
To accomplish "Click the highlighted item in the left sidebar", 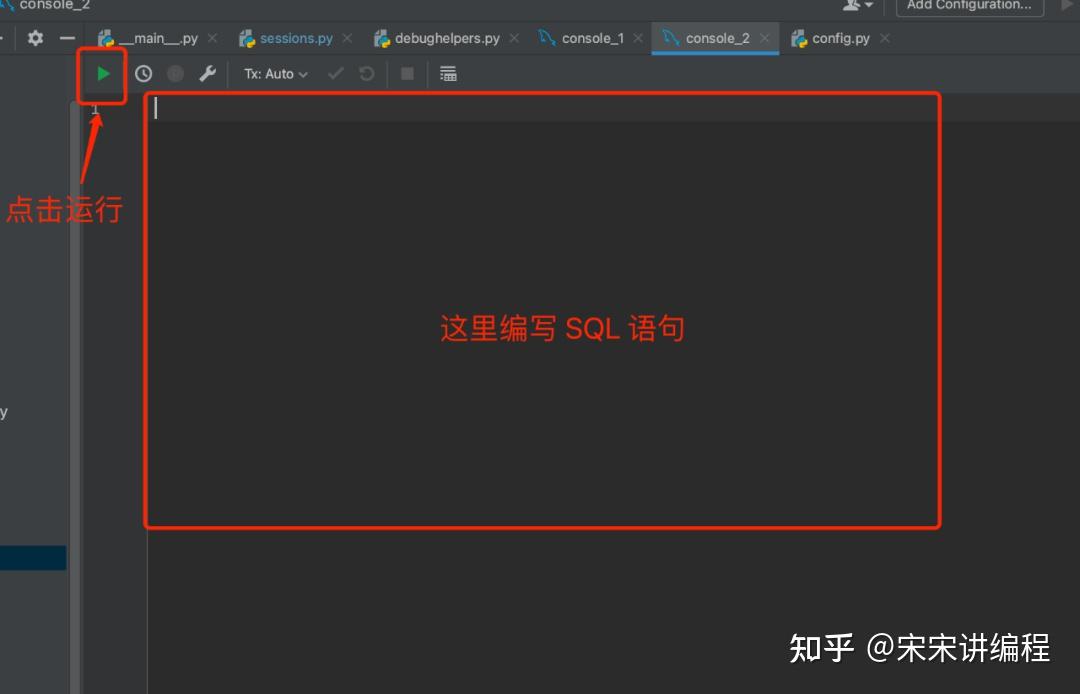I will (x=32, y=557).
